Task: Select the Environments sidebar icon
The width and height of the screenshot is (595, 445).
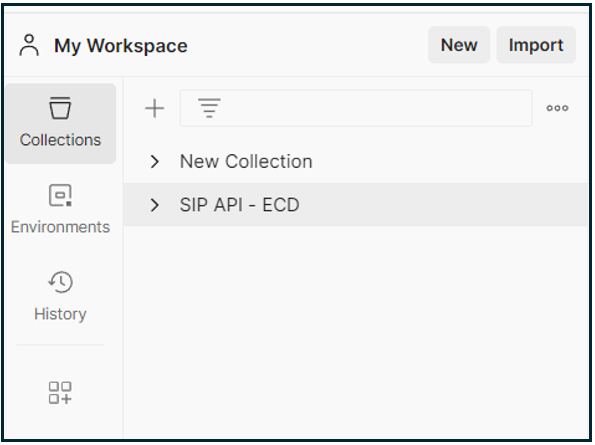Action: pos(60,195)
